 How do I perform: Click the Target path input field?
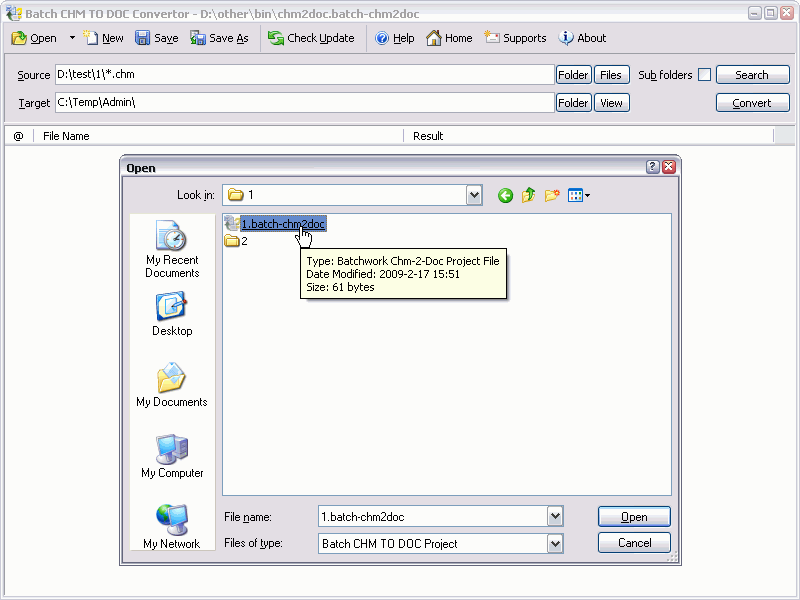click(305, 103)
